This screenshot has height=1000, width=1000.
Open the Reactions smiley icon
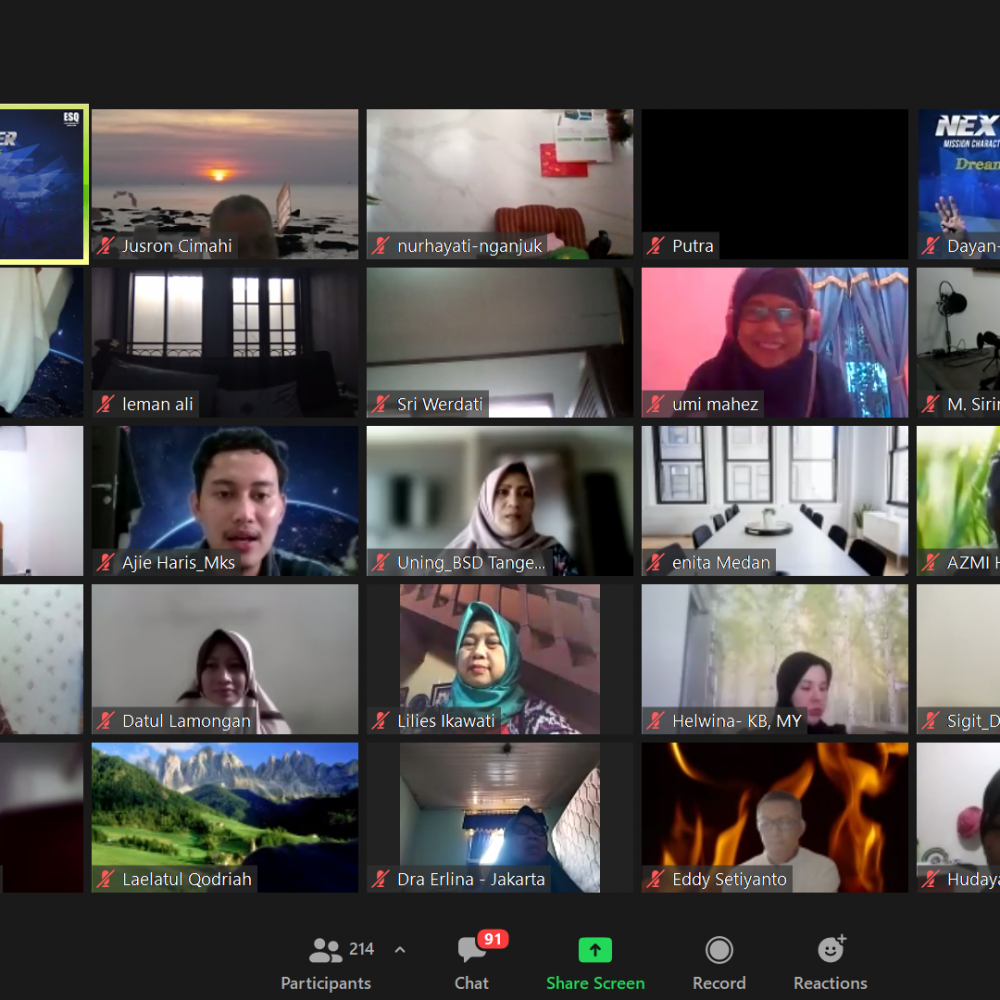(830, 949)
